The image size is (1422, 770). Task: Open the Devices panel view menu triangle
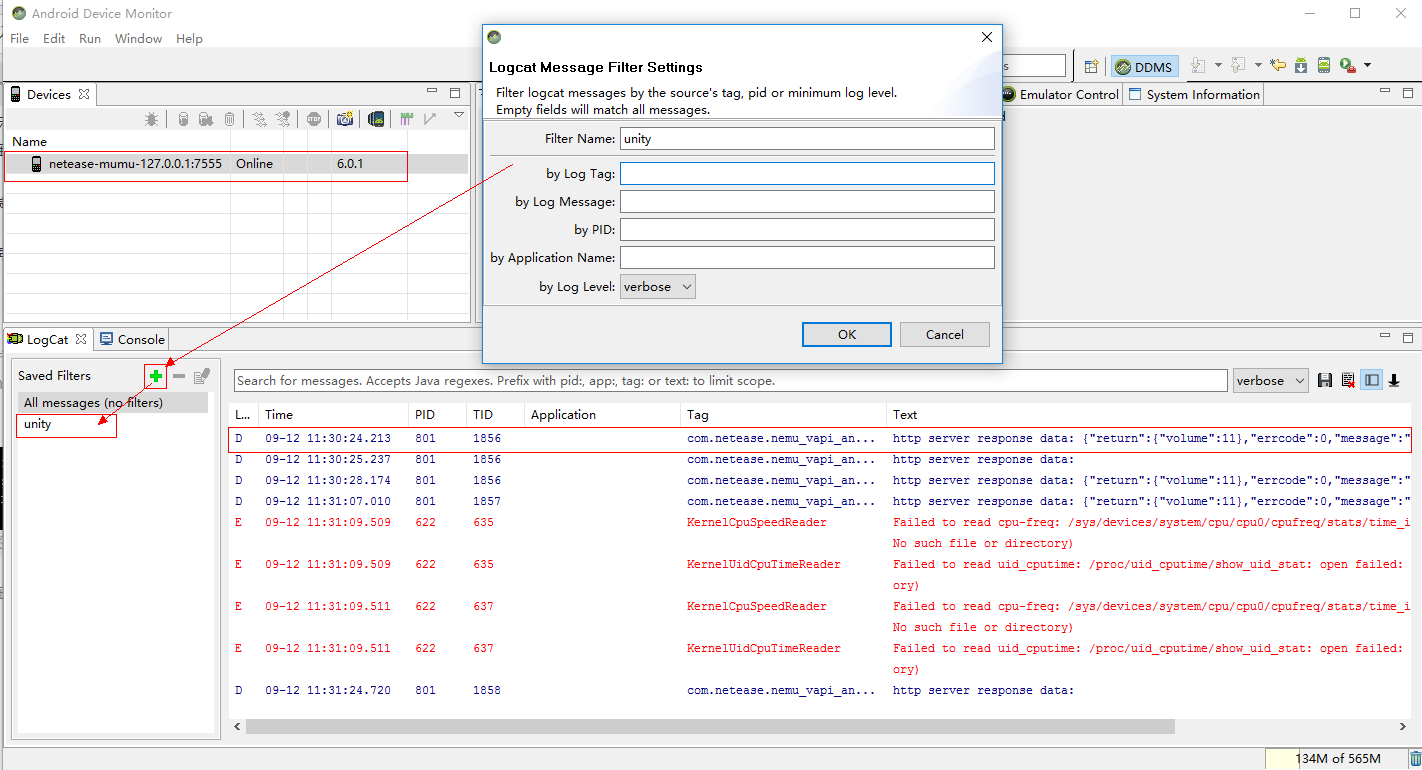tap(459, 116)
